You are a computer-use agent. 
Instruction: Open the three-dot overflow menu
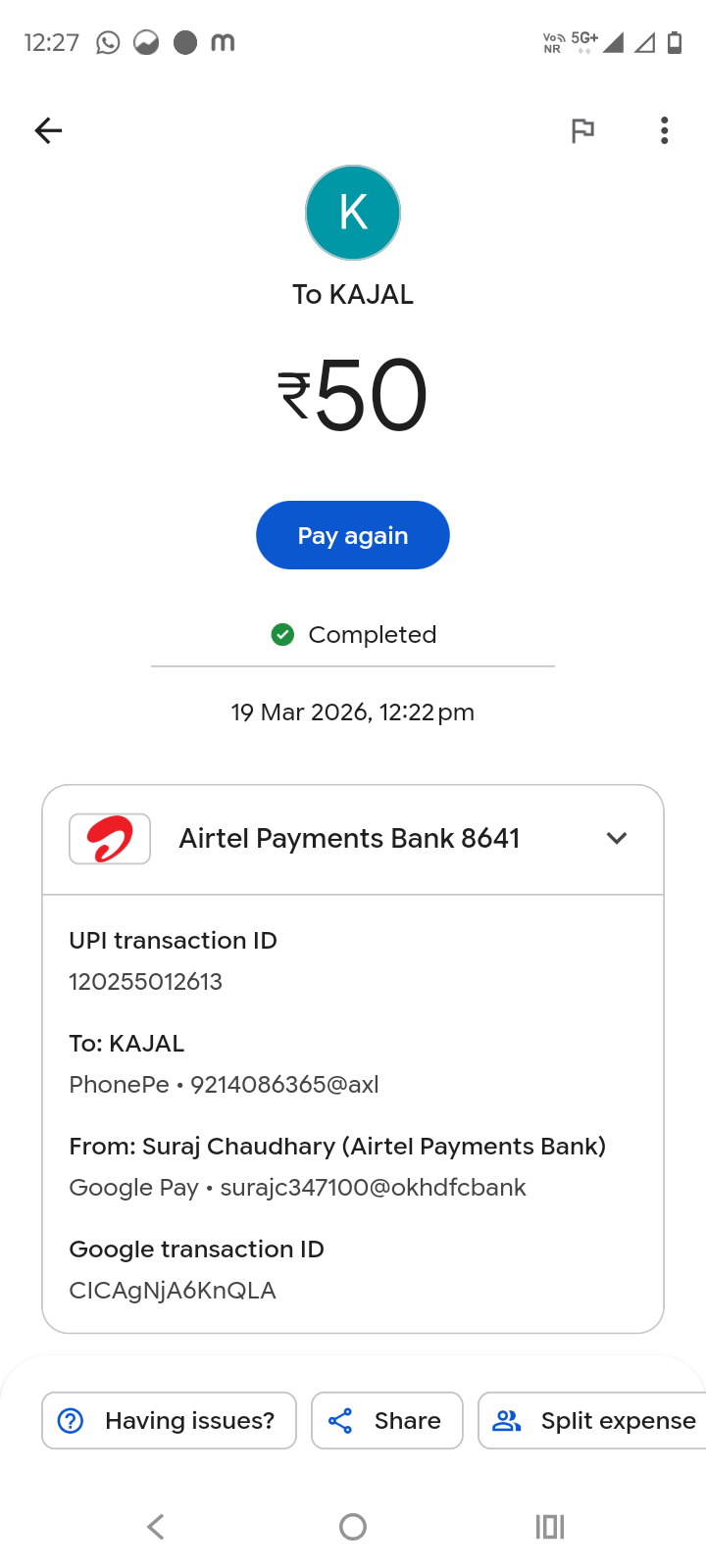coord(665,130)
